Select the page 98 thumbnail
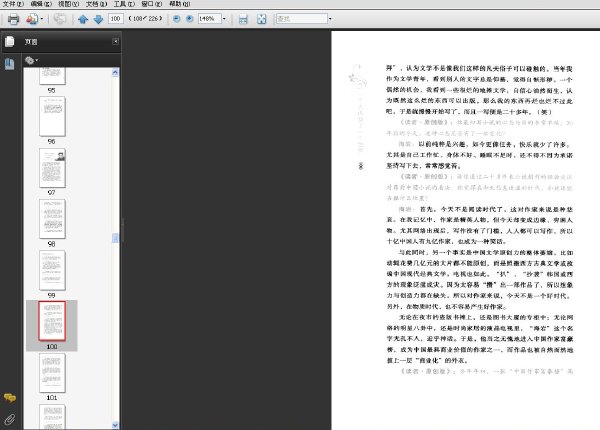The height and width of the screenshot is (430, 600). pyautogui.click(x=52, y=219)
